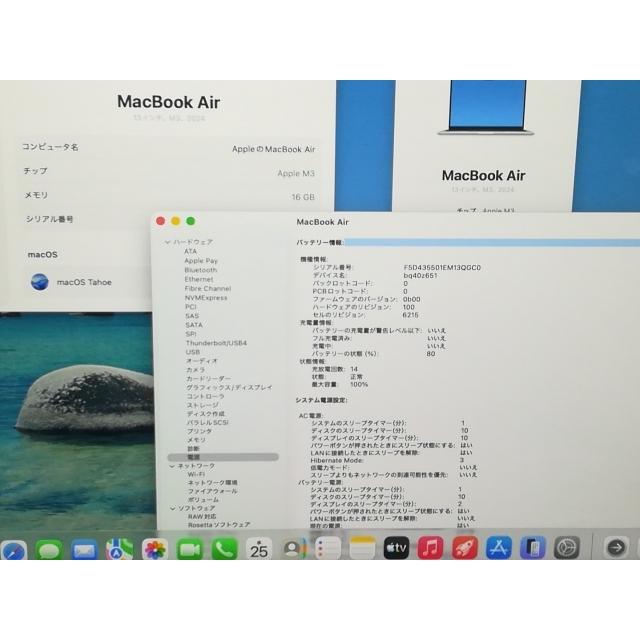The image size is (640, 640).
Task: Select Thunderbolt/USB4 in sidebar
Action: pos(216,343)
